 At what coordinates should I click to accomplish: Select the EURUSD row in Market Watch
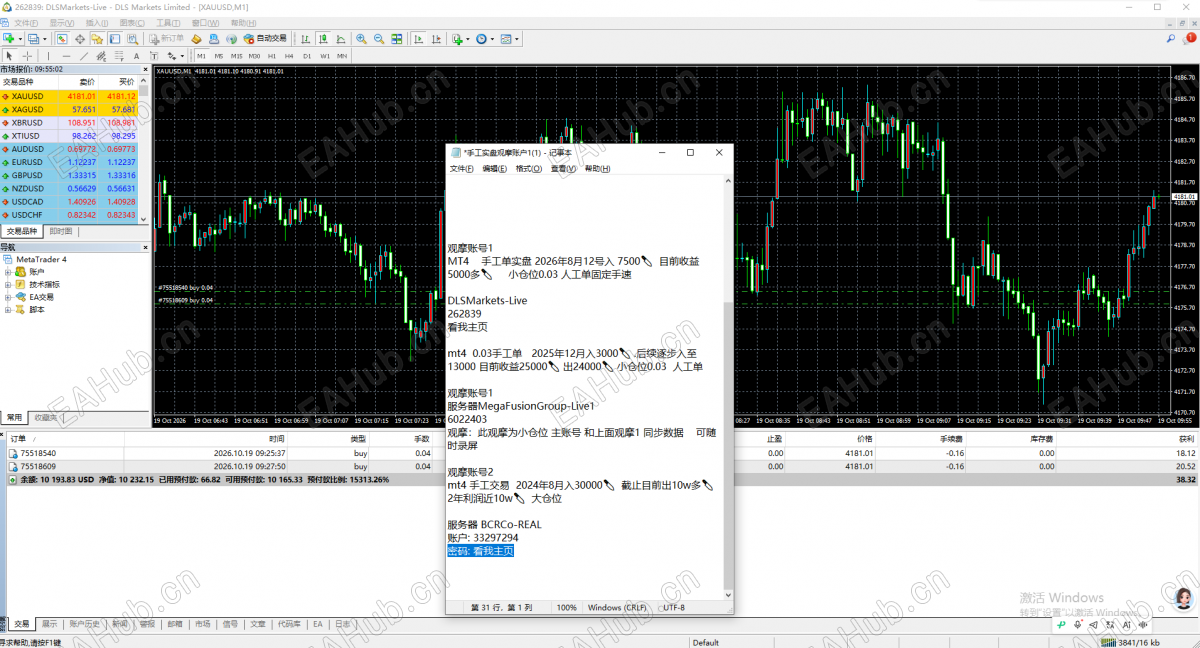click(69, 162)
